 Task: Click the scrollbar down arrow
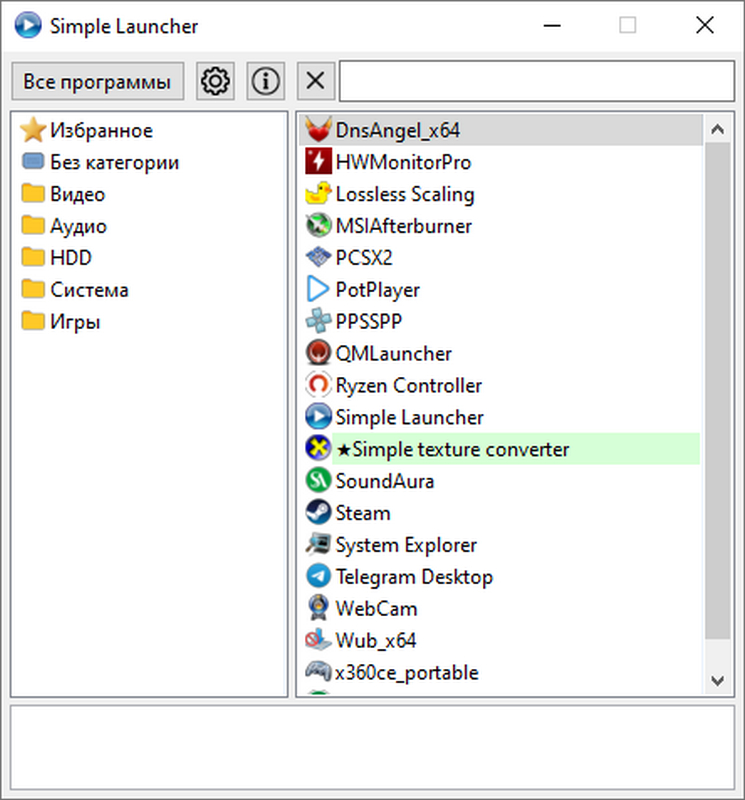pos(717,680)
